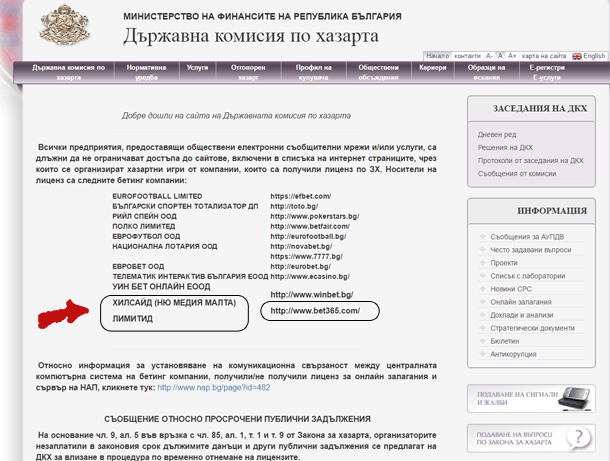Open Държавна комисия по хазарта menu
Image resolution: width=610 pixels, height=461 pixels.
68,72
